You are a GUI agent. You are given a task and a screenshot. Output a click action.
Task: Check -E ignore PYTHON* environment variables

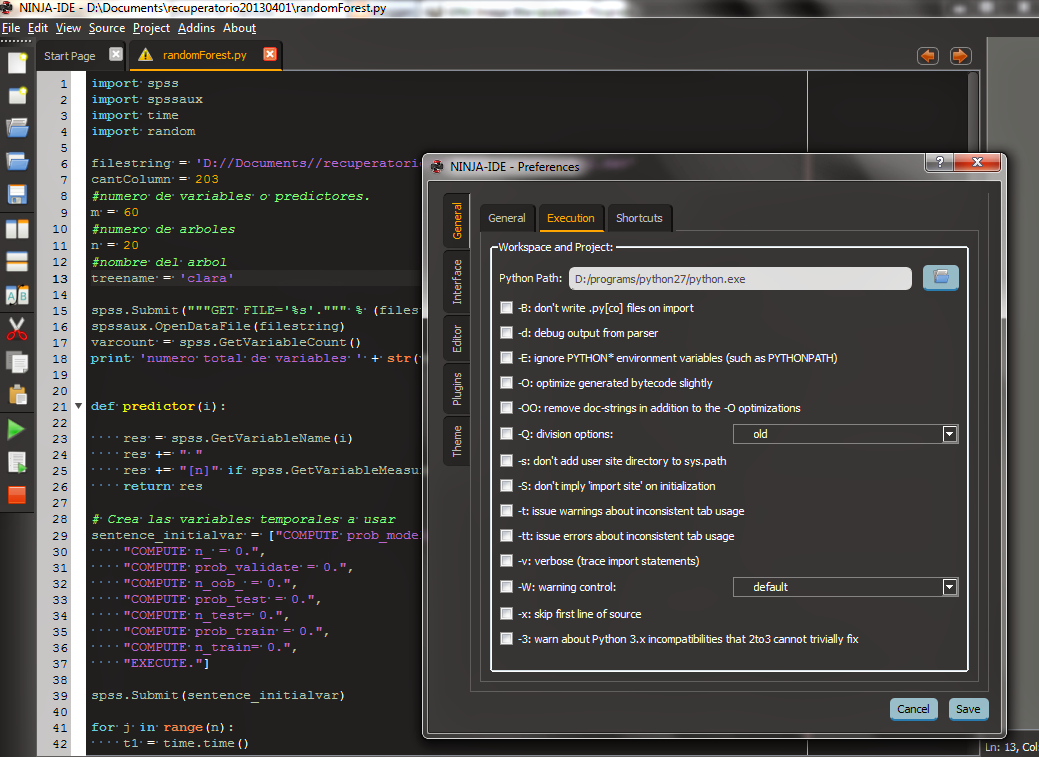[506, 358]
